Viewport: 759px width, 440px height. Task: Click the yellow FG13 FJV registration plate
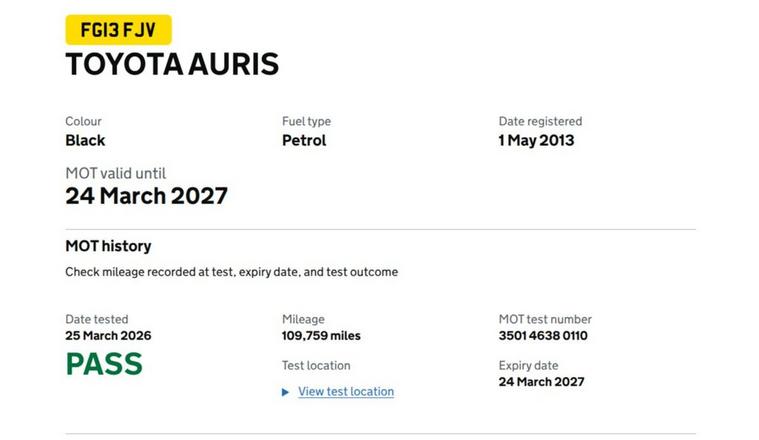pyautogui.click(x=118, y=30)
